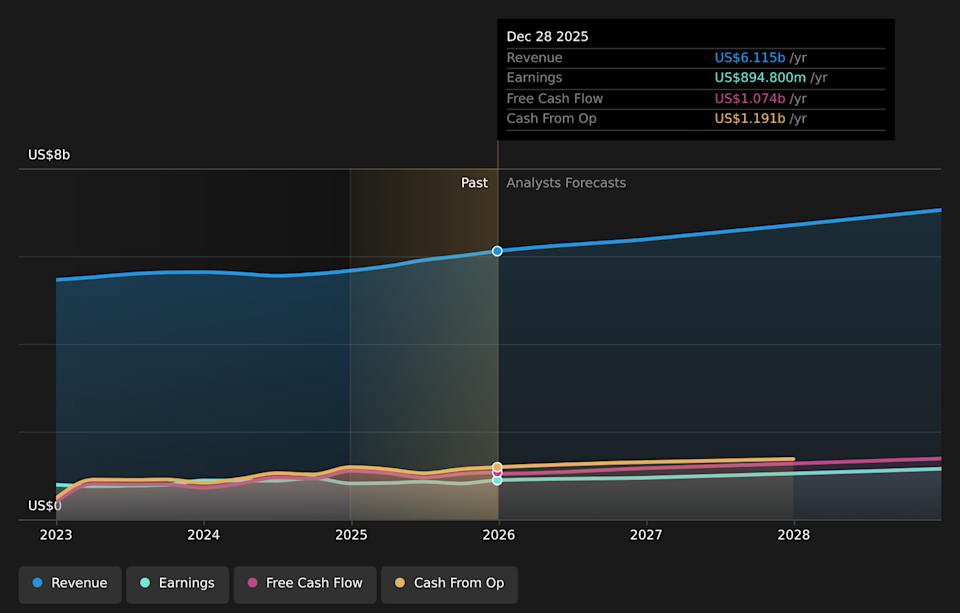
Task: Click the orange Cash From Op dot icon
Action: [x=398, y=584]
